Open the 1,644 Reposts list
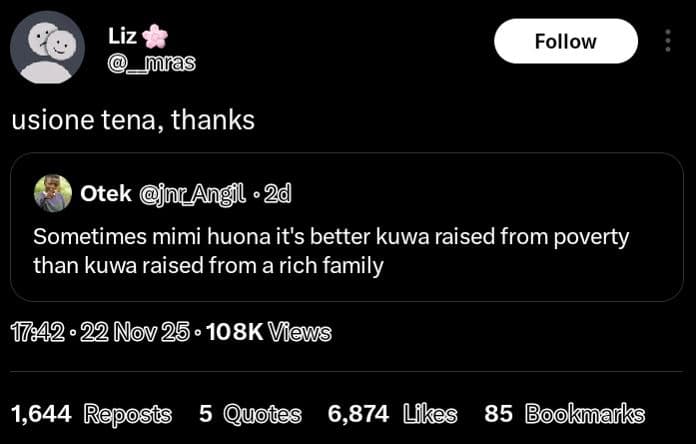This screenshot has width=696, height=444. (x=90, y=414)
